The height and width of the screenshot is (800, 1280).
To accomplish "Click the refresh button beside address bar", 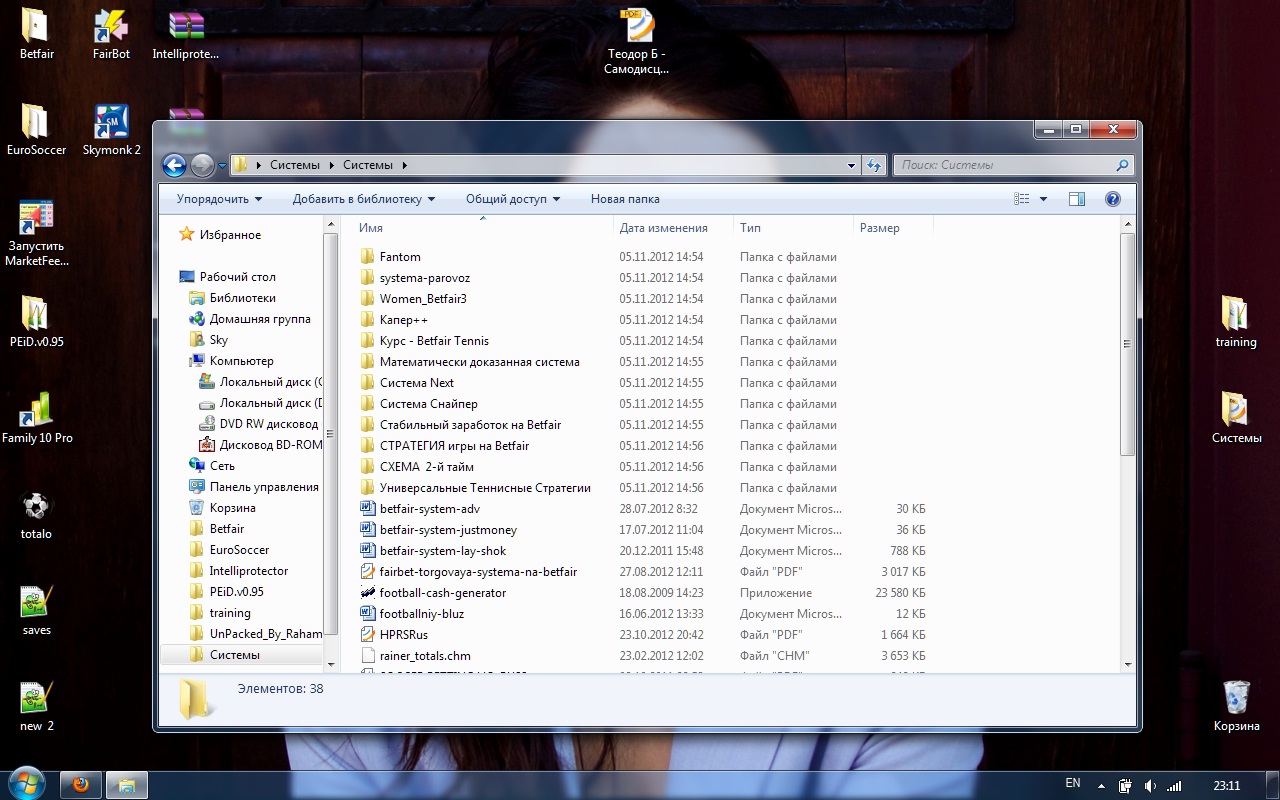I will [874, 165].
